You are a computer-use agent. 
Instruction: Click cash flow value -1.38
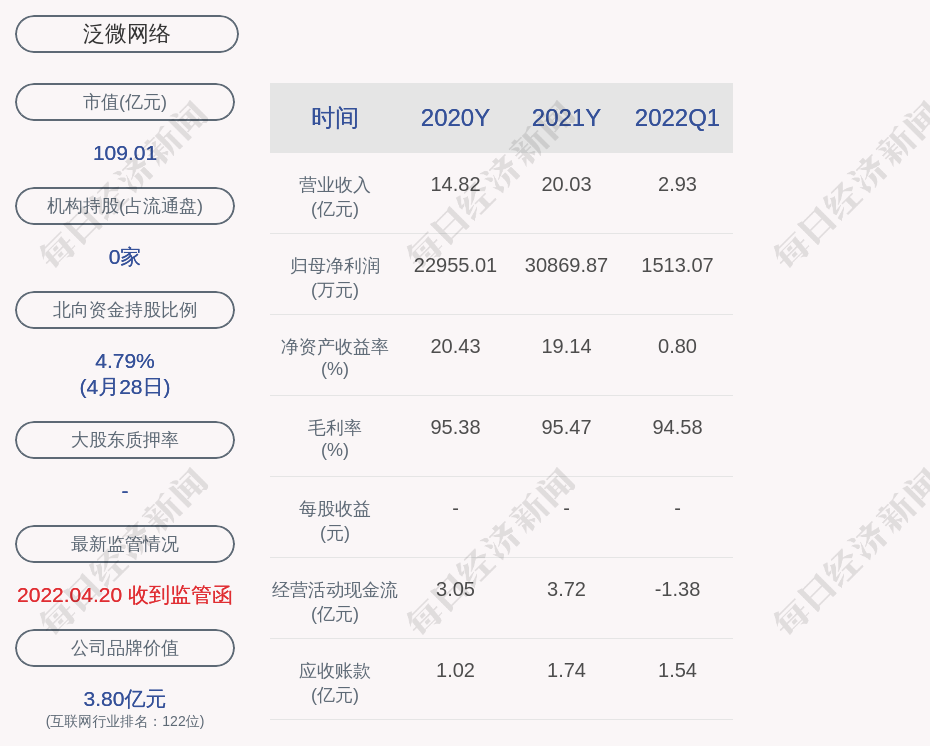click(x=677, y=589)
